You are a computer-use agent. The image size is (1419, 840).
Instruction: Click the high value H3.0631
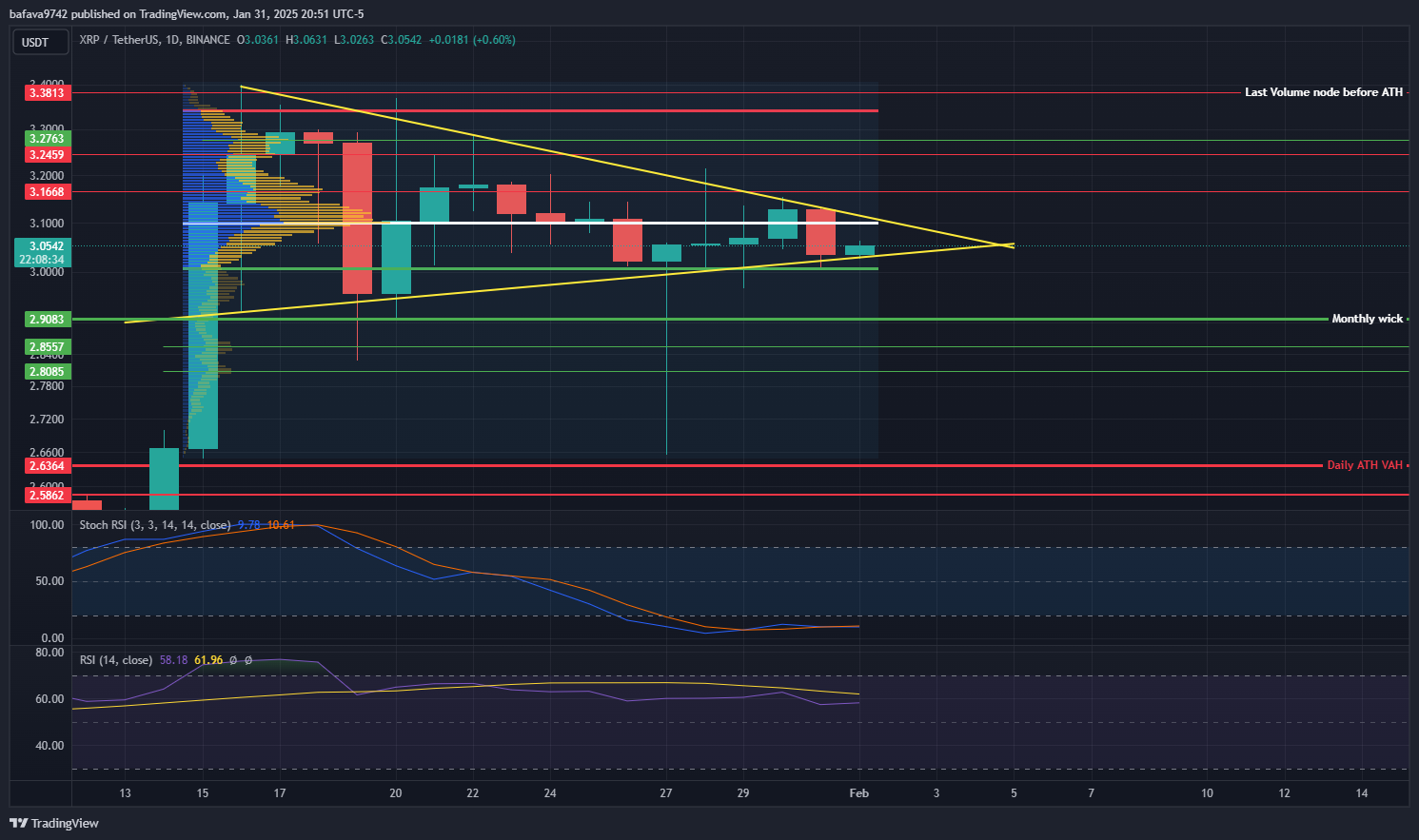(306, 40)
